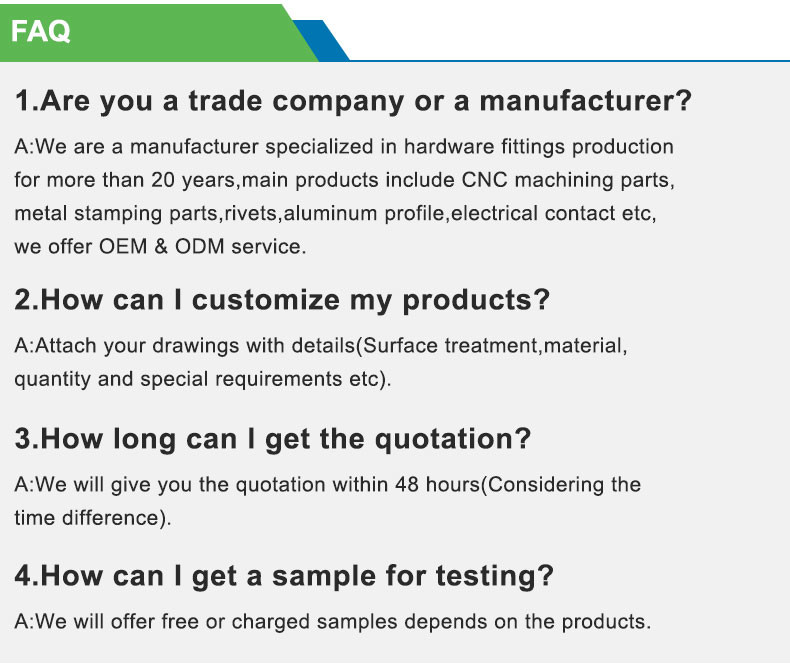Click the line about metal stamping parts and rivets
The height and width of the screenshot is (666, 790).
pyautogui.click(x=336, y=214)
